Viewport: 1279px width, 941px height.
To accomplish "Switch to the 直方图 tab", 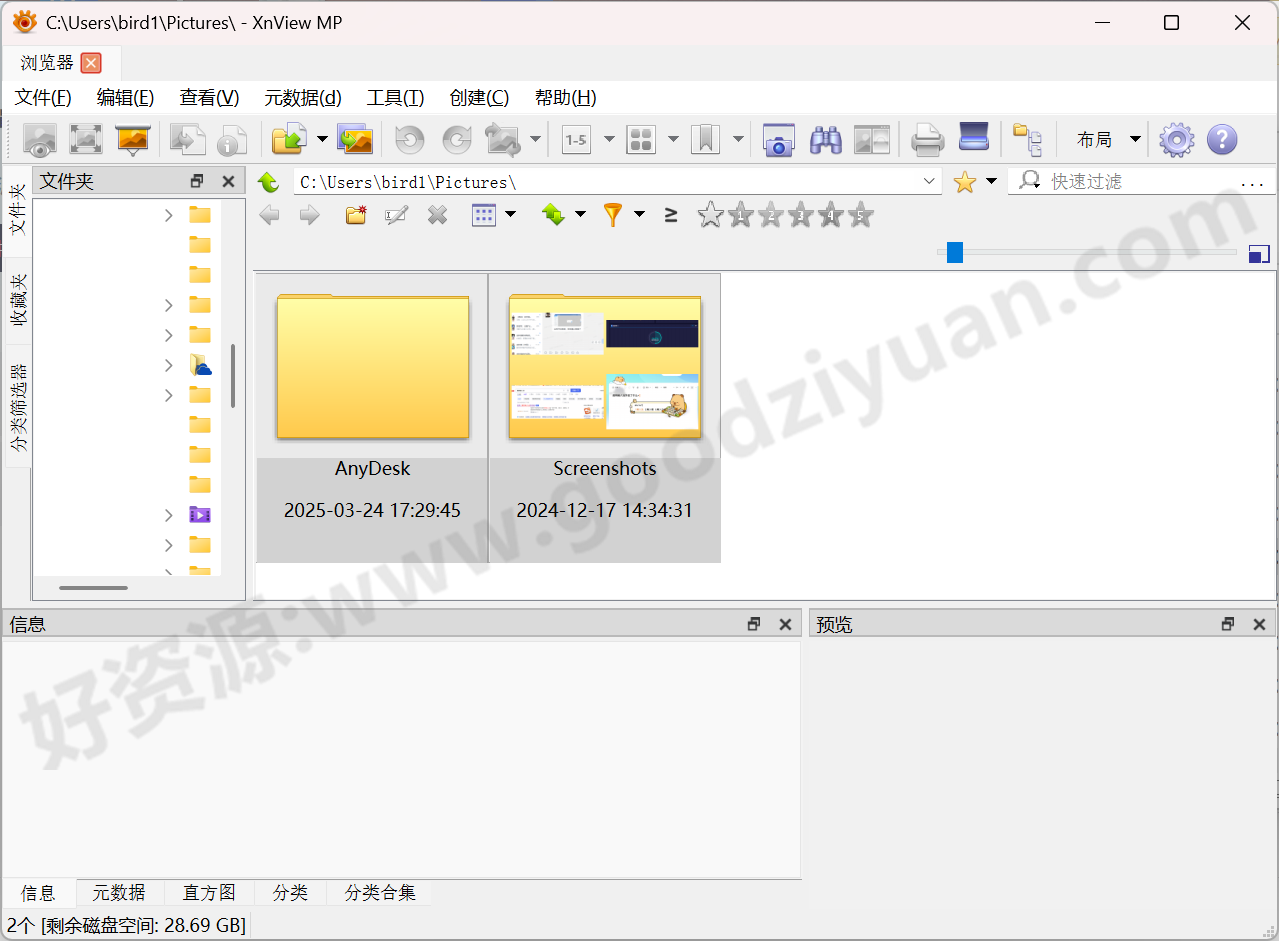I will [209, 893].
